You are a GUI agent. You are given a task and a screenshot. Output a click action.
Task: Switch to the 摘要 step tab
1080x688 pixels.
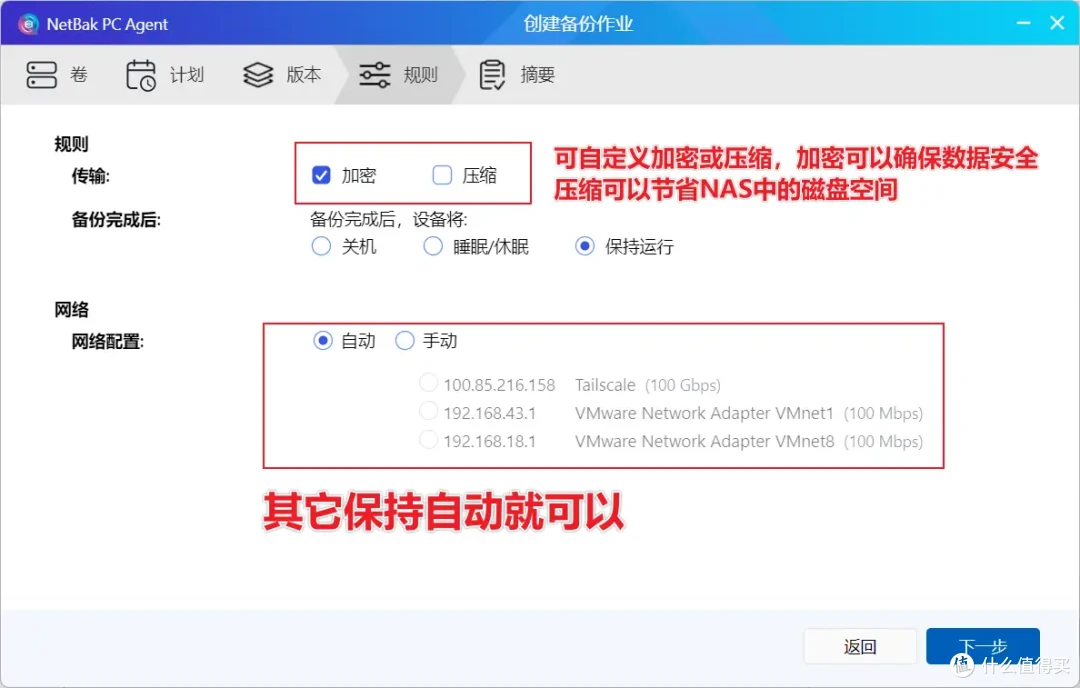[x=517, y=75]
